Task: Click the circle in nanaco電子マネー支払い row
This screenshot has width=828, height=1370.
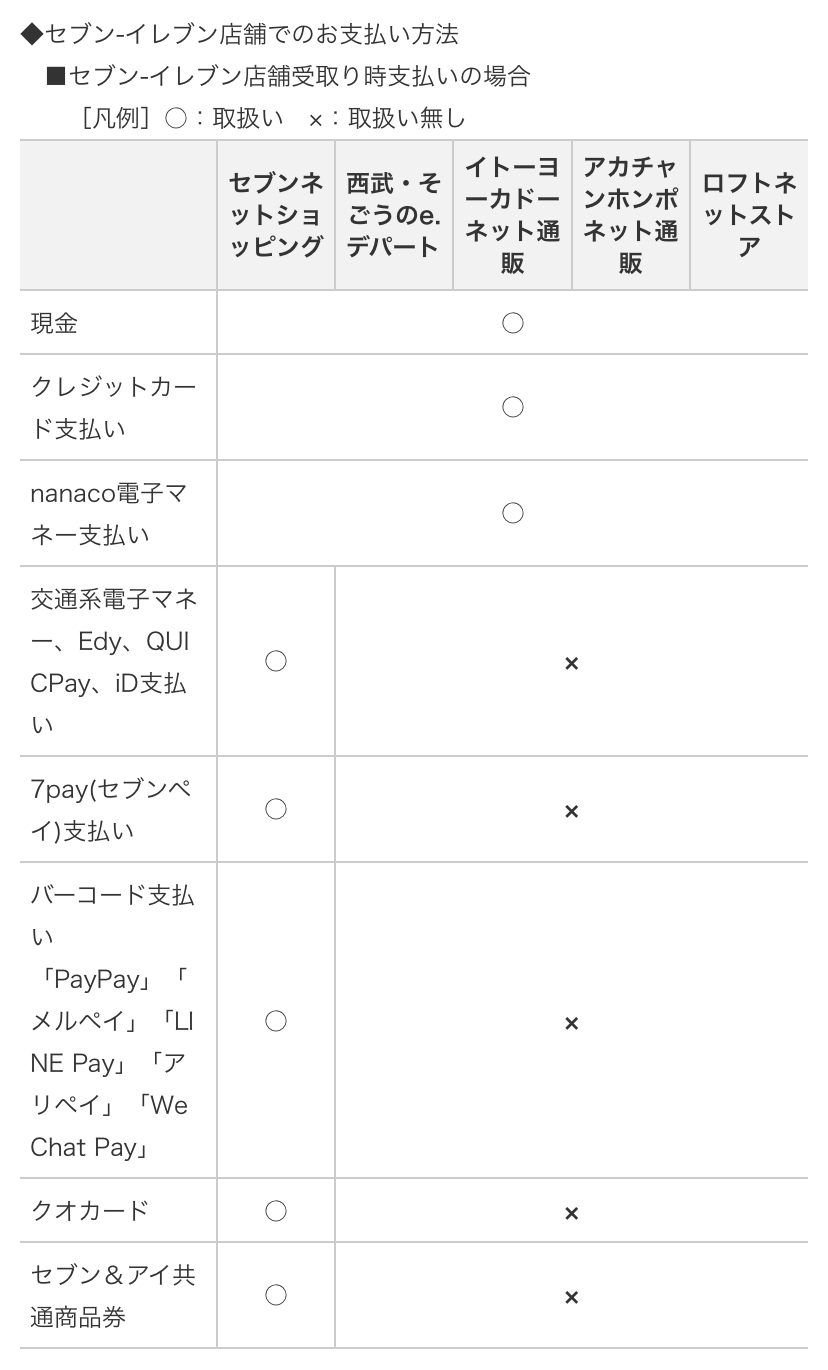Action: tap(512, 513)
